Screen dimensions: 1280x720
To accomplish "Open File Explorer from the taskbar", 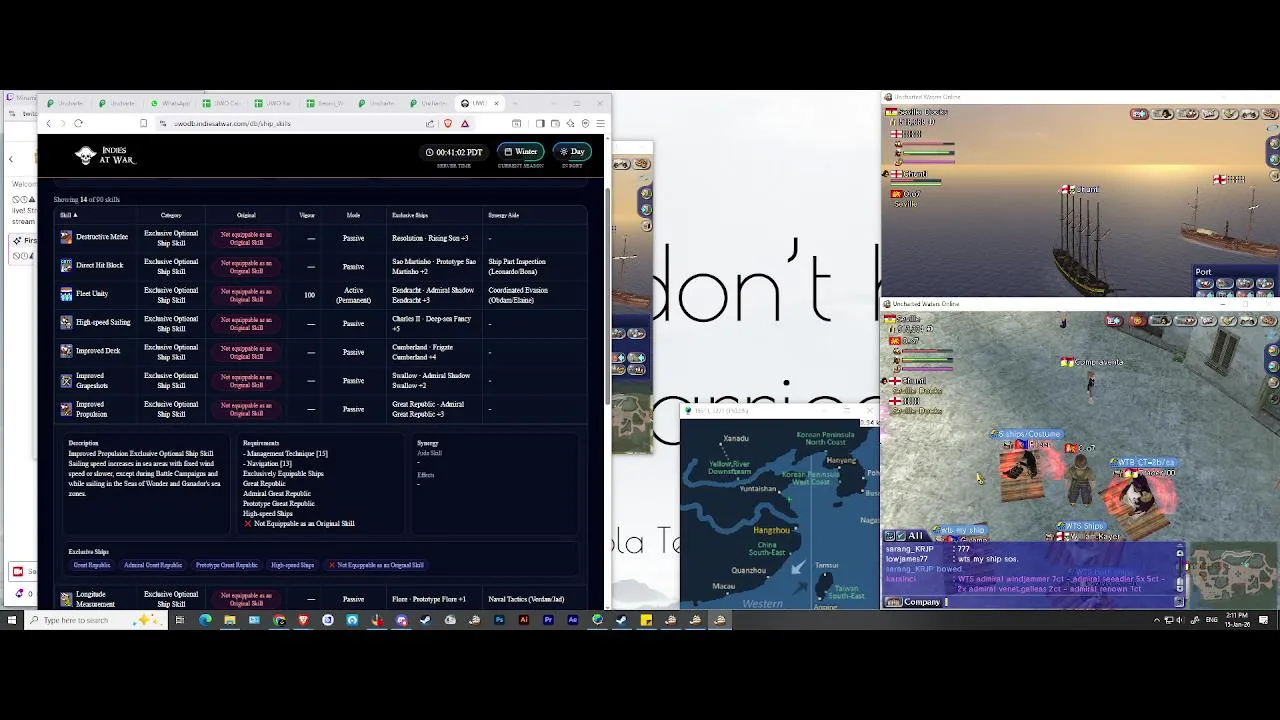I will coord(230,620).
